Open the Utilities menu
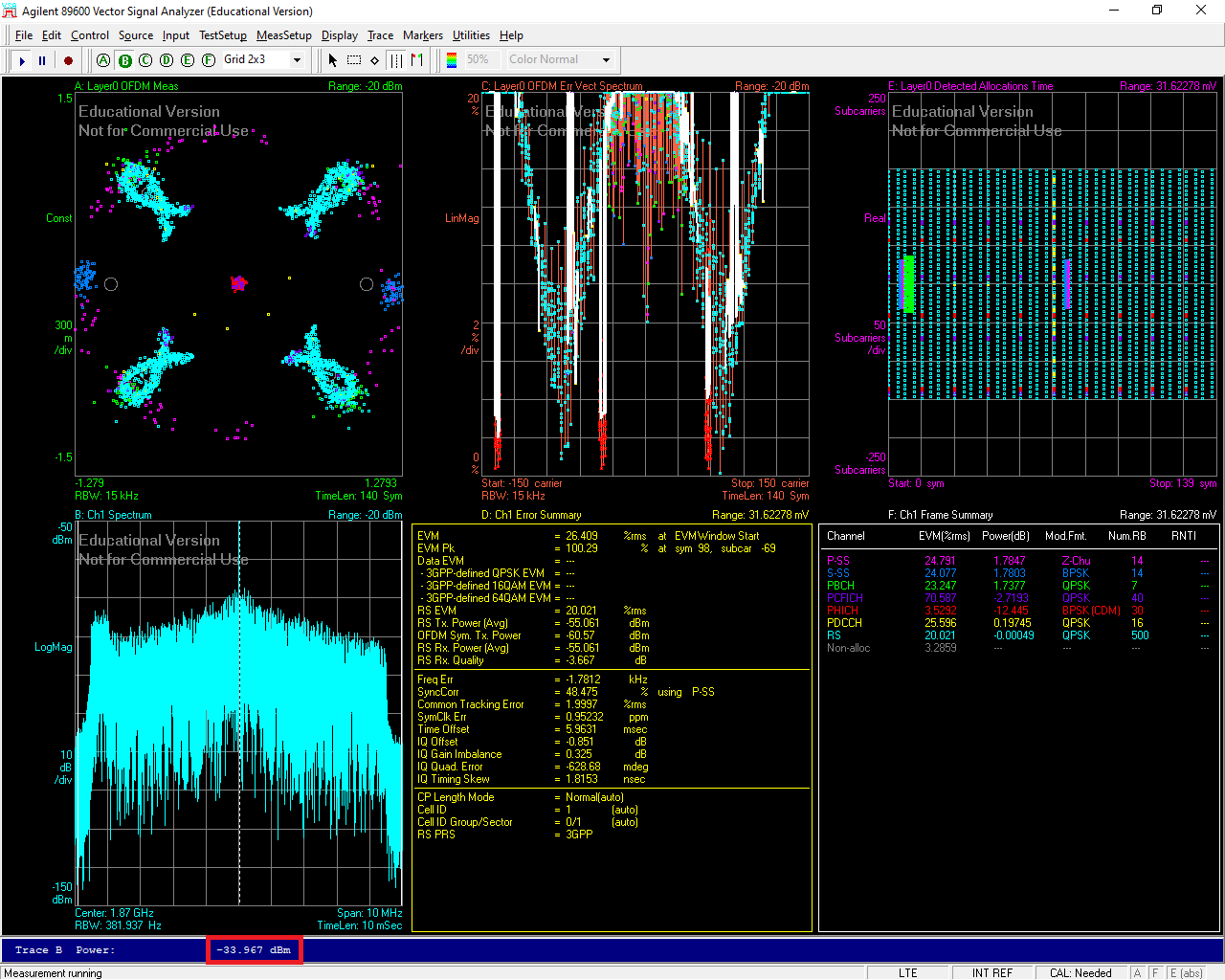Image resolution: width=1225 pixels, height=980 pixels. pos(471,35)
